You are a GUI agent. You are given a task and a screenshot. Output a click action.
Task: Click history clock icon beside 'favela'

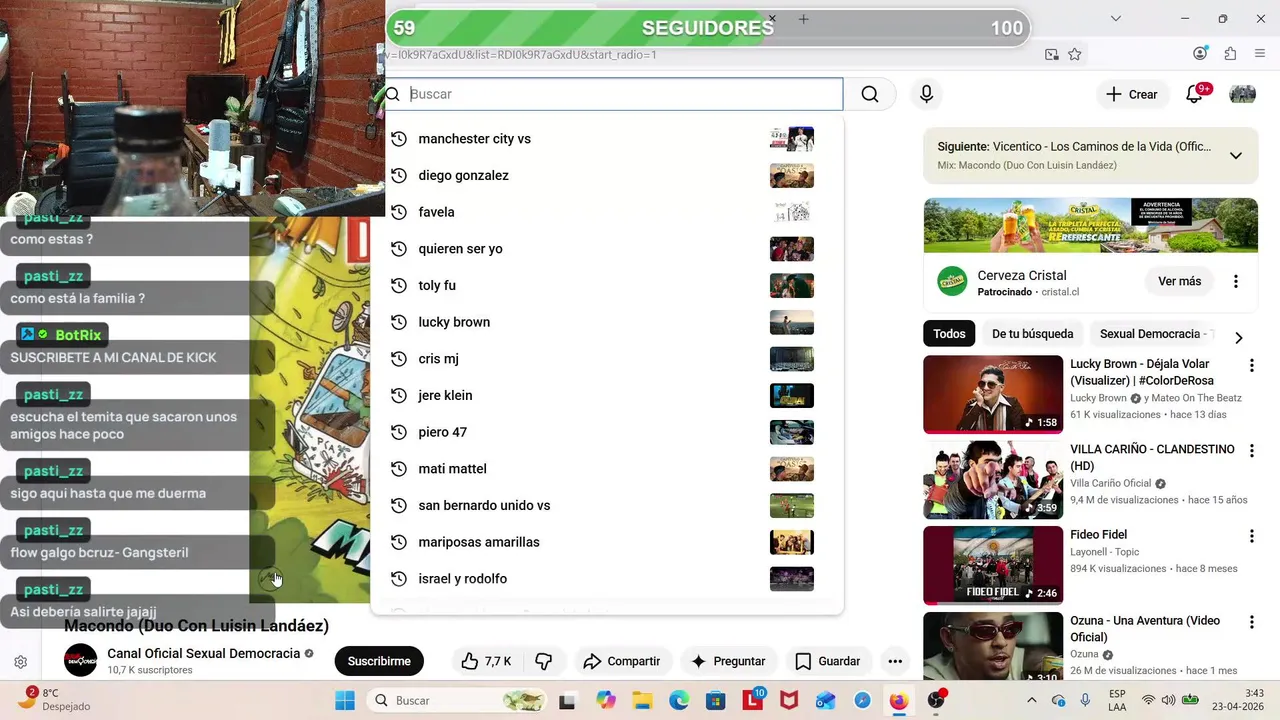tap(398, 212)
